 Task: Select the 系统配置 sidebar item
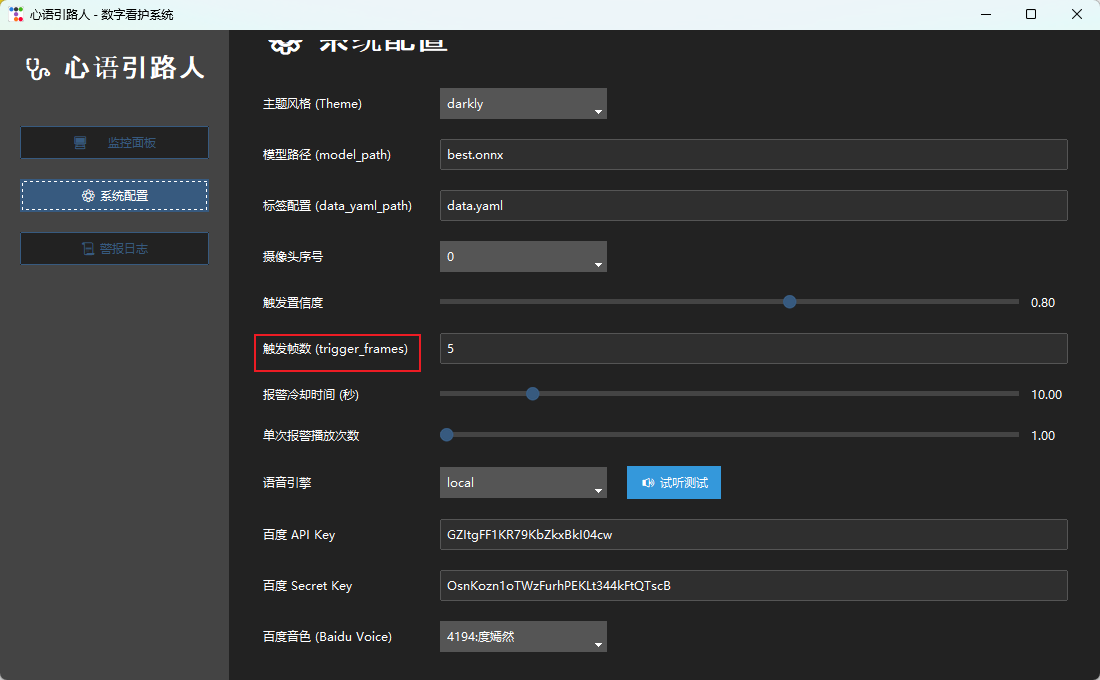[x=114, y=196]
